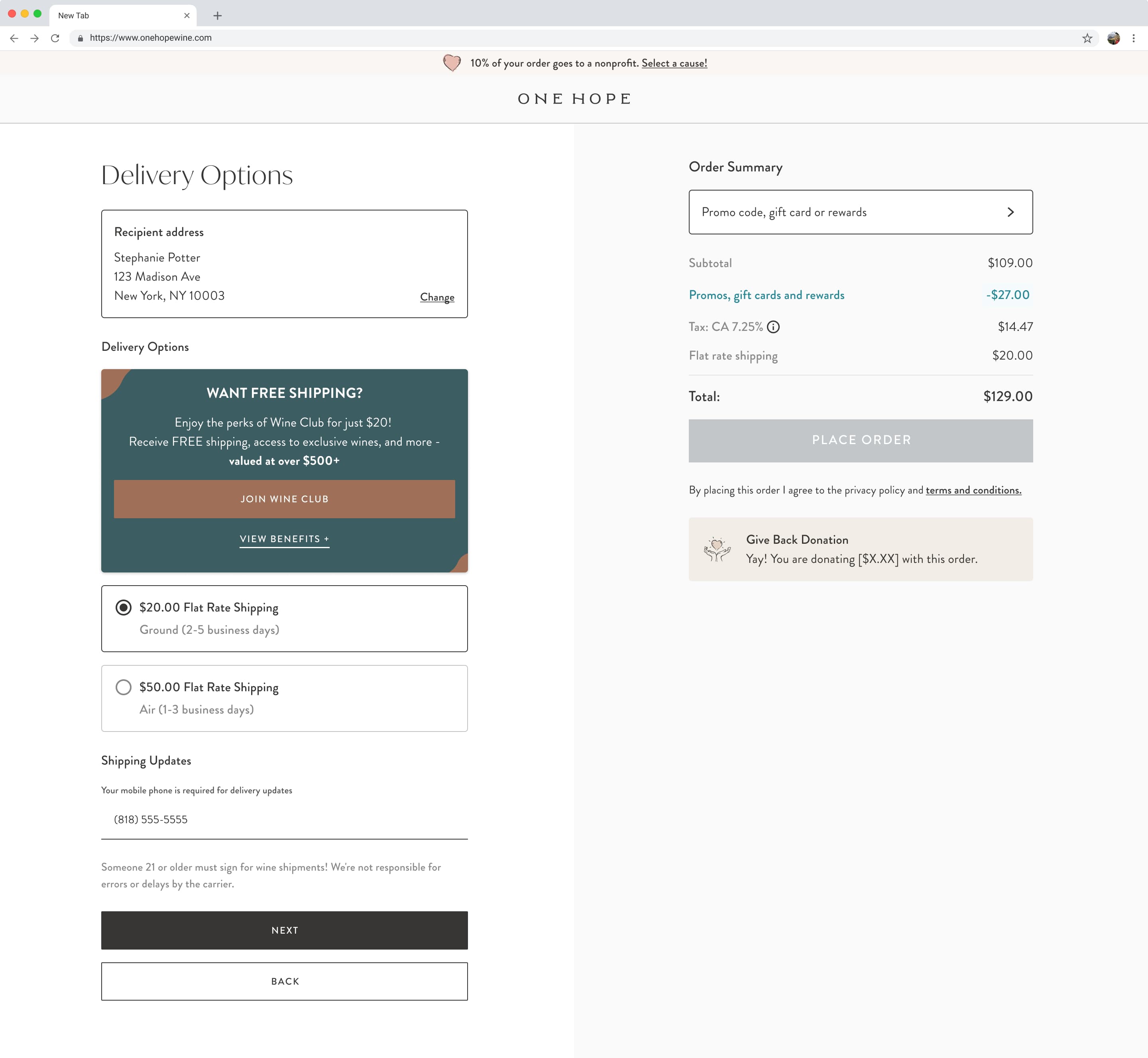Select $20.00 Flat Rate Ground shipping

tap(124, 608)
